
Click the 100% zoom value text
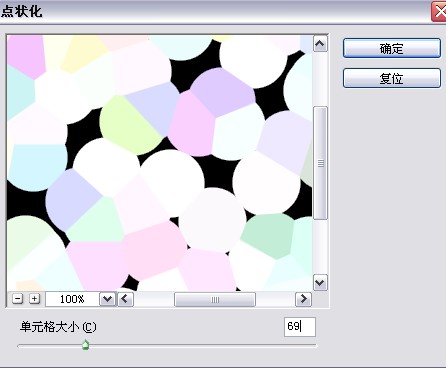pos(72,299)
